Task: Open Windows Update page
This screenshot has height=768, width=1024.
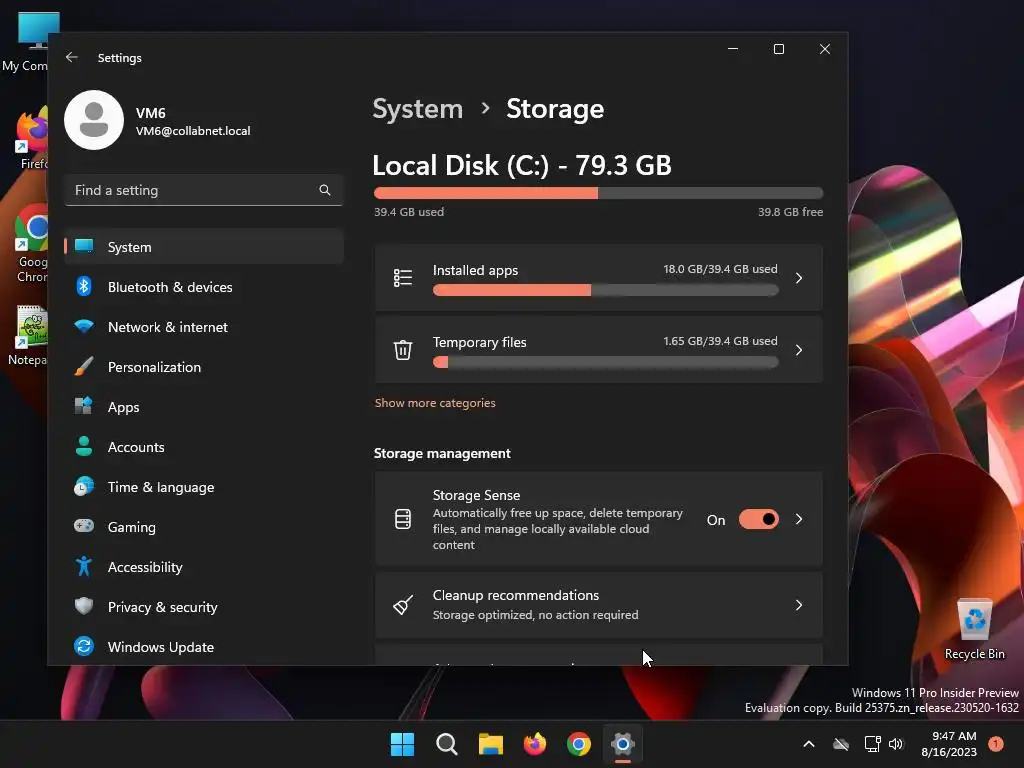Action: coord(204,647)
